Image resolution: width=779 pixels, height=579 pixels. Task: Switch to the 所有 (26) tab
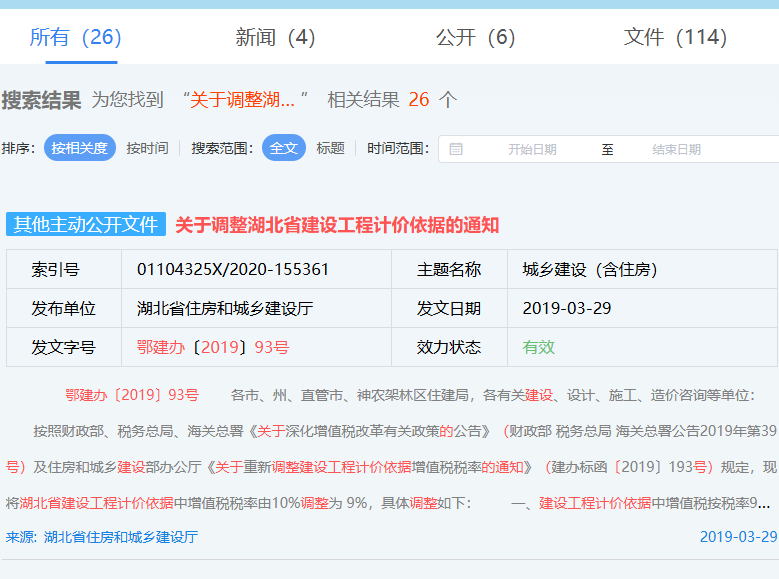(75, 38)
